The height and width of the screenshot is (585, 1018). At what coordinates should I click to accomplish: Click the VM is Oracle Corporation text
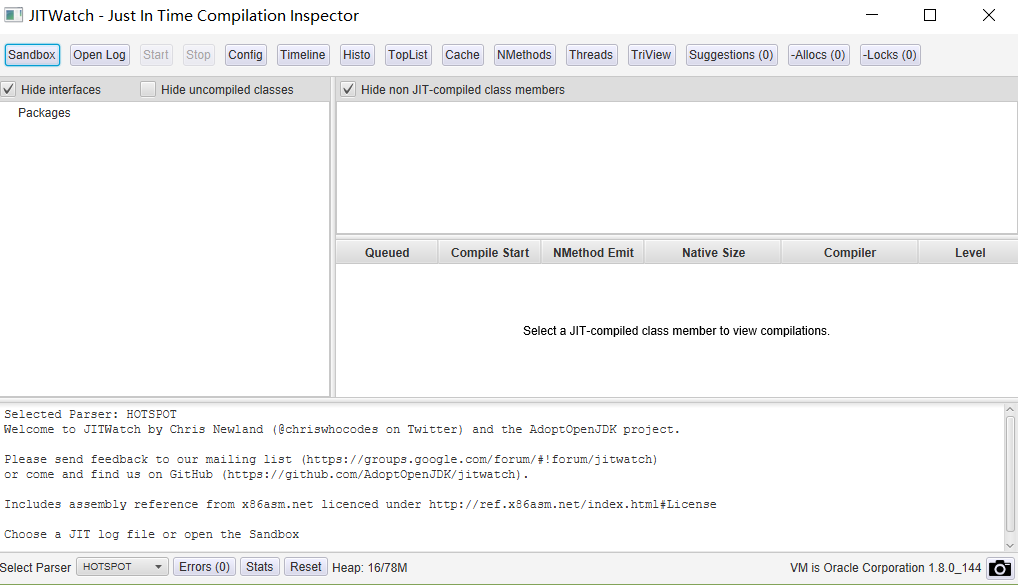pyautogui.click(x=885, y=568)
